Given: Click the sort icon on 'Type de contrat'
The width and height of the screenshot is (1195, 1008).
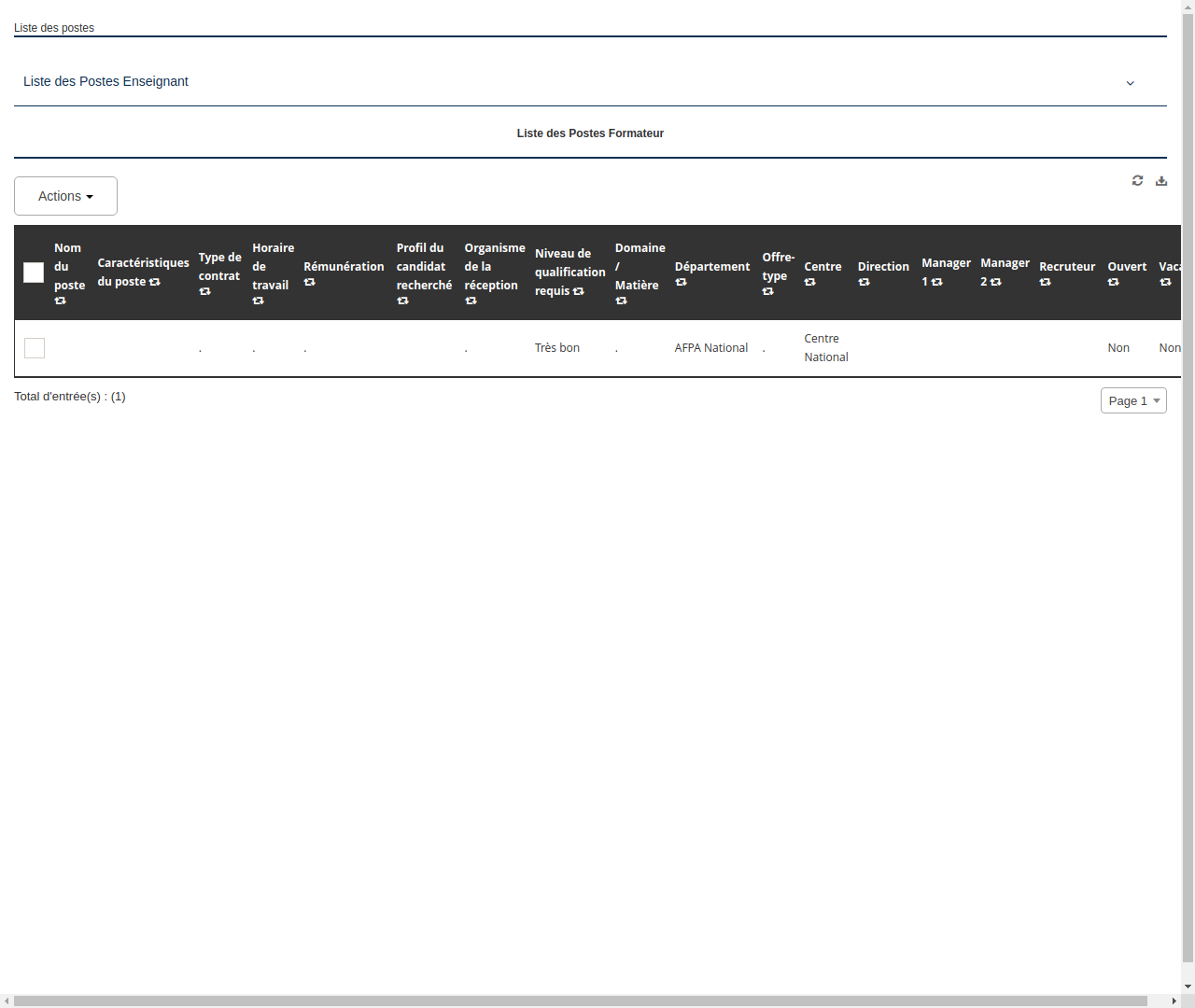Looking at the screenshot, I should pos(204,290).
